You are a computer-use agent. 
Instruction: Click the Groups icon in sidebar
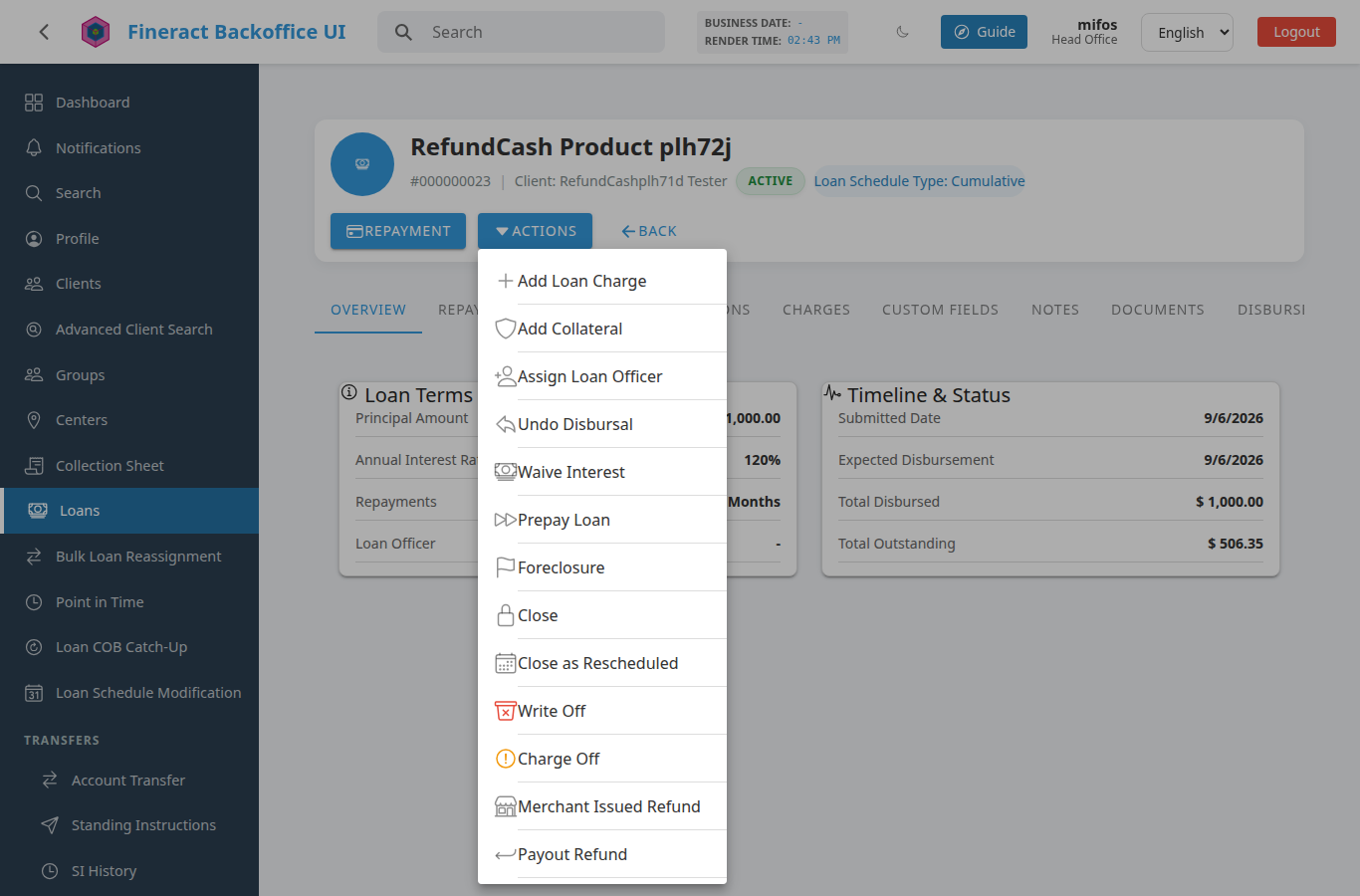34,374
